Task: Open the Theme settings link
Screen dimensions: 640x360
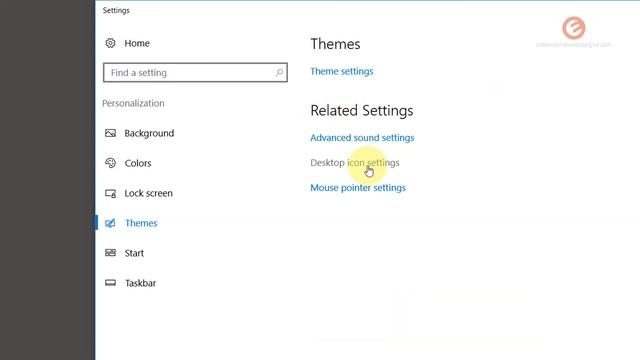Action: [342, 71]
